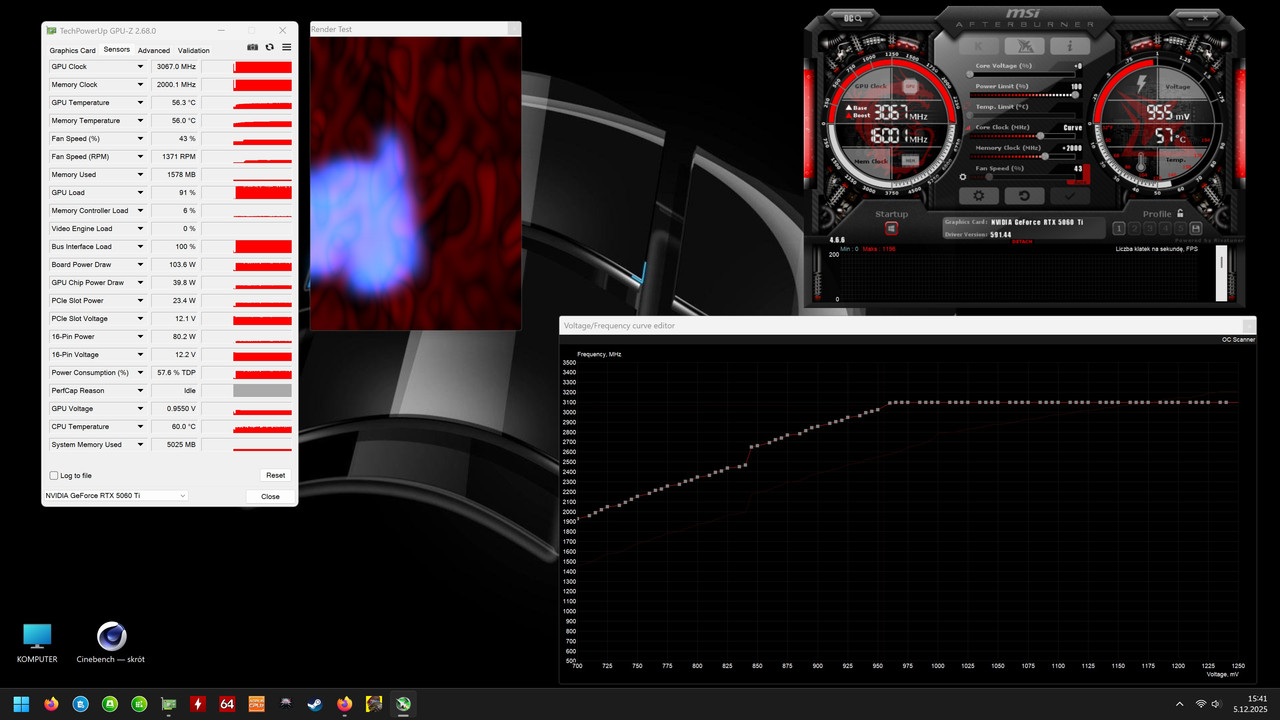Select Afterburner profile slot 5
Image resolution: width=1280 pixels, height=720 pixels.
tap(1181, 229)
